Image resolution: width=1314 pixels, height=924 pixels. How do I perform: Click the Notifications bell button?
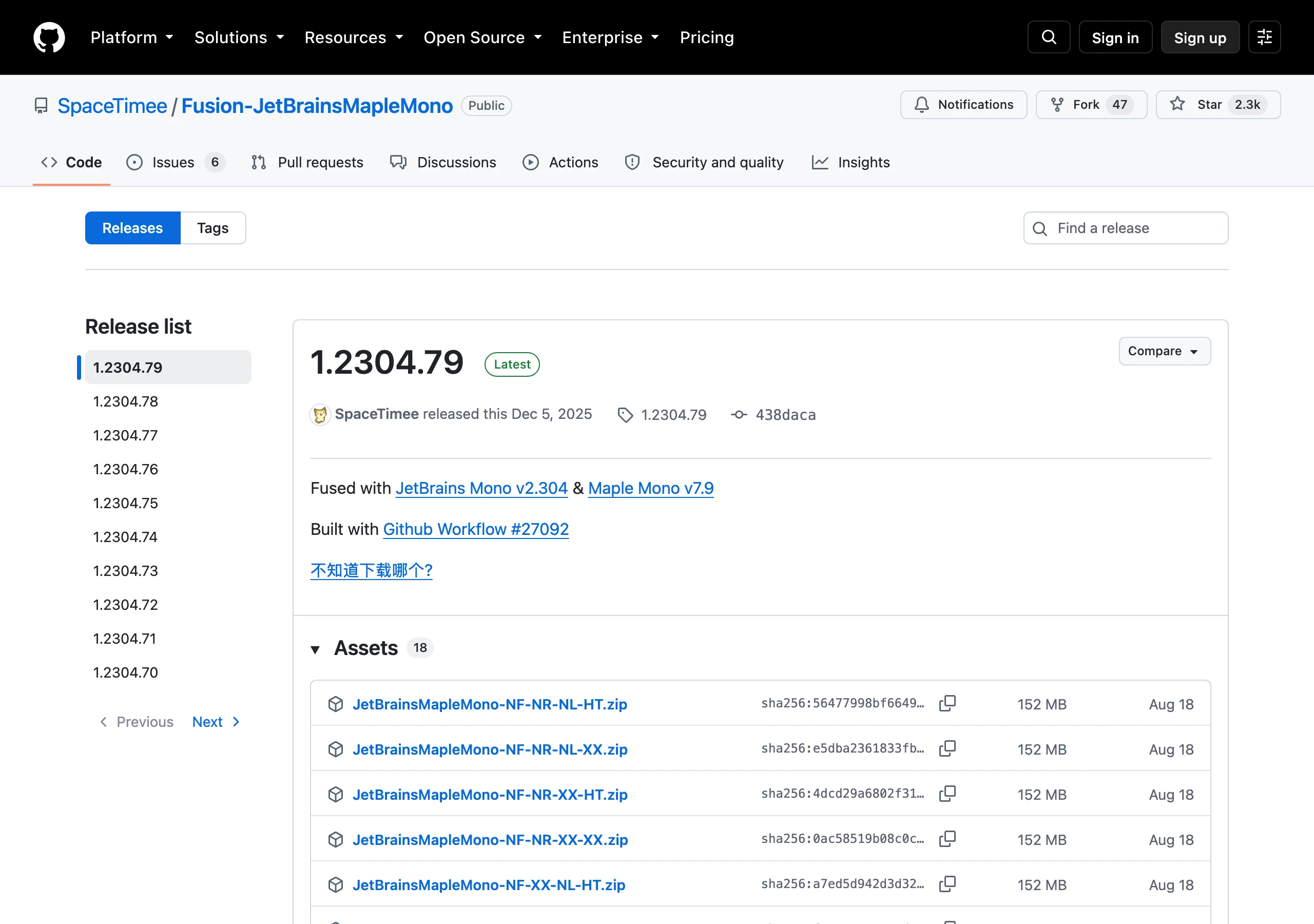(964, 105)
